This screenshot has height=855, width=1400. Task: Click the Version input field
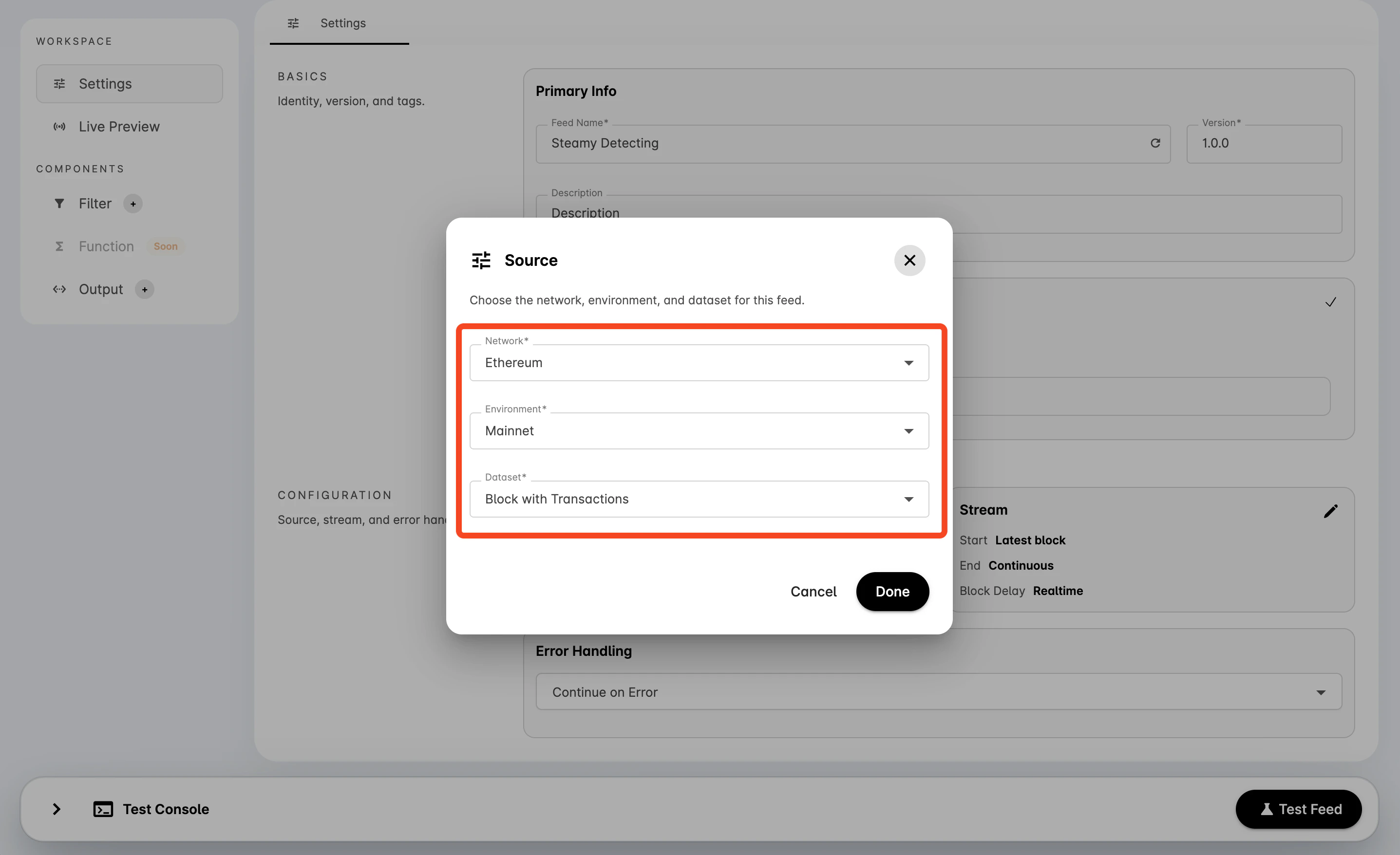[1264, 143]
